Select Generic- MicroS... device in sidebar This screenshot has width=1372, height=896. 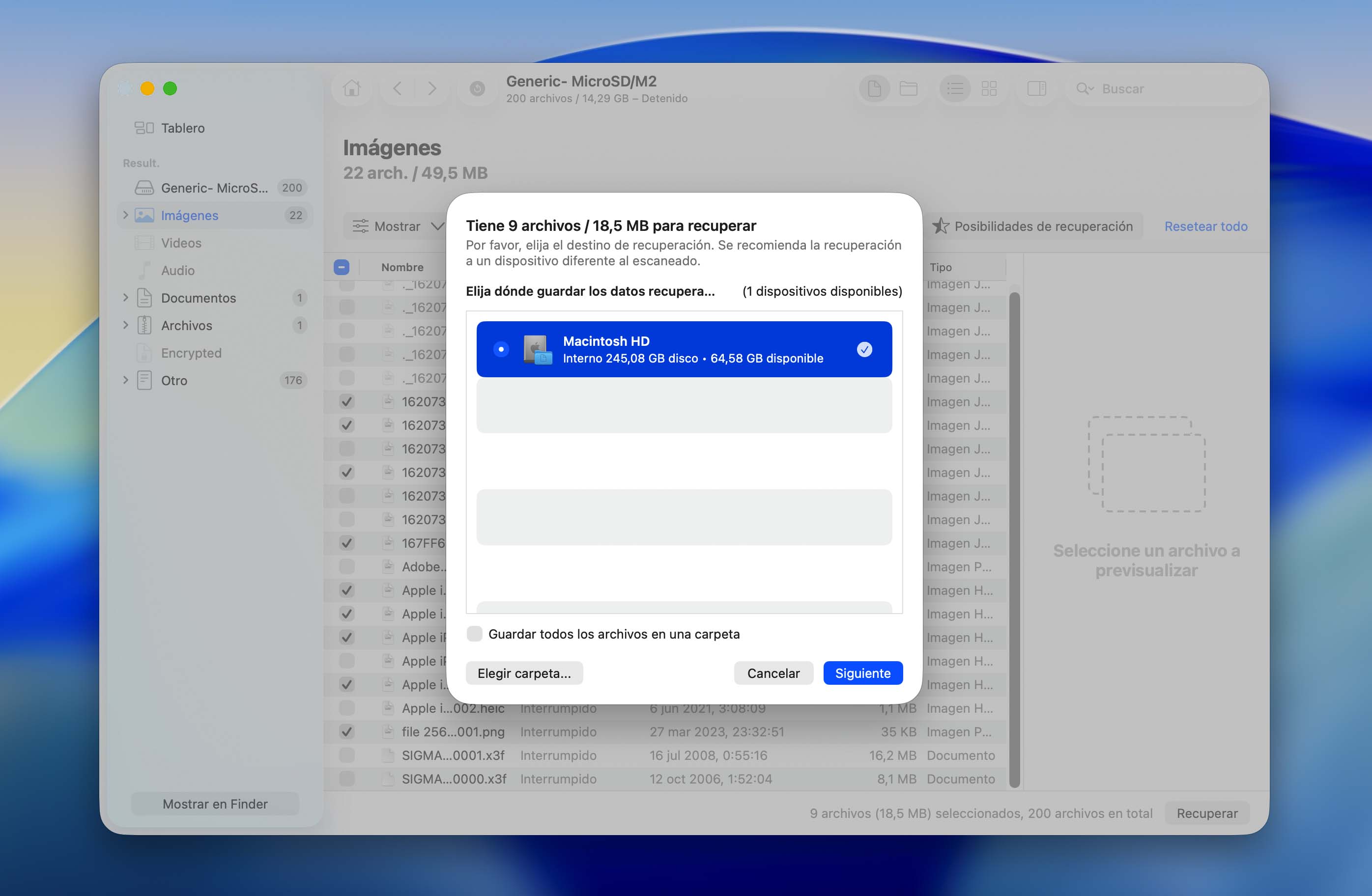pyautogui.click(x=214, y=188)
